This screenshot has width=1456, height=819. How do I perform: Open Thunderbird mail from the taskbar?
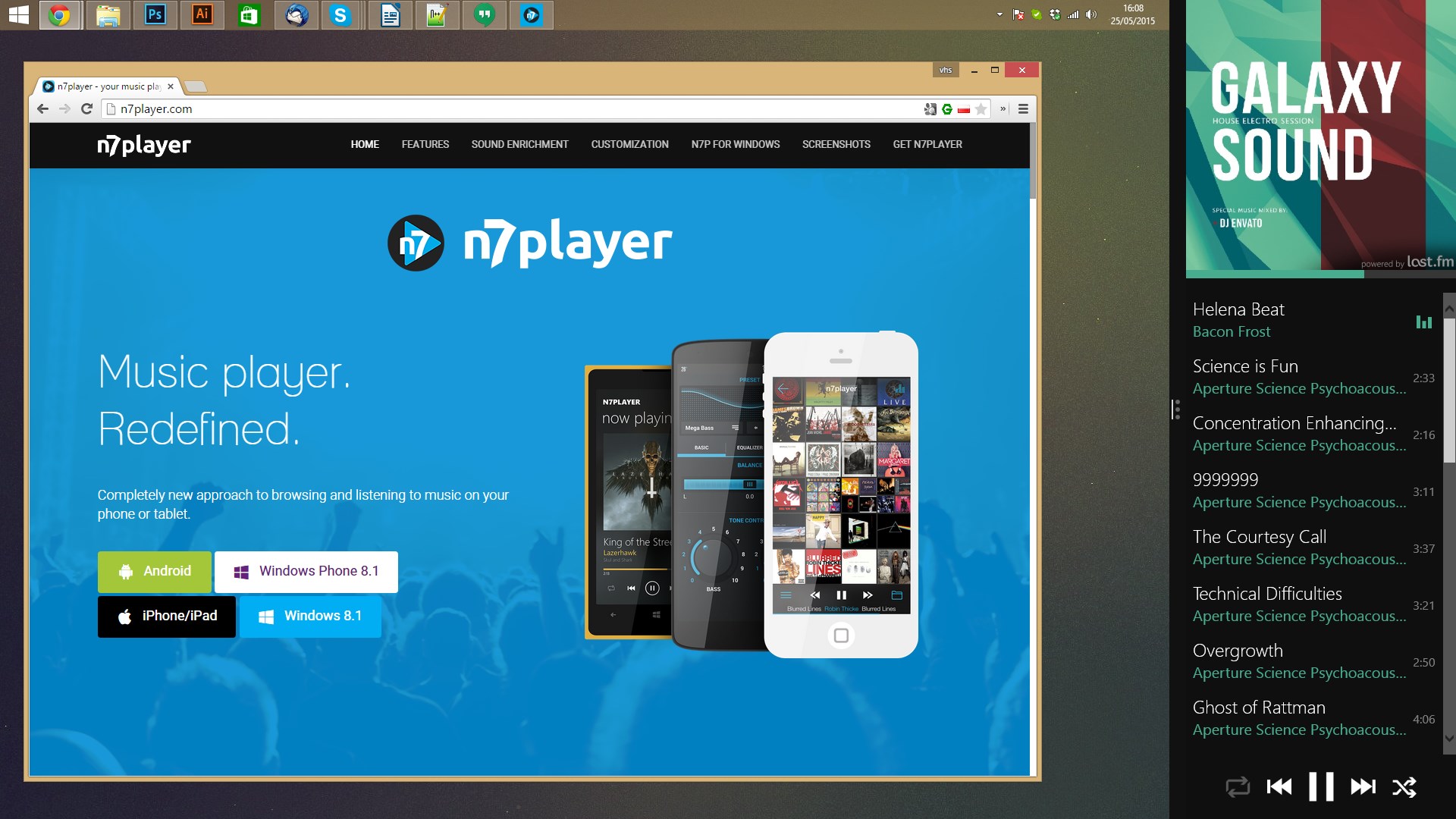coord(296,15)
